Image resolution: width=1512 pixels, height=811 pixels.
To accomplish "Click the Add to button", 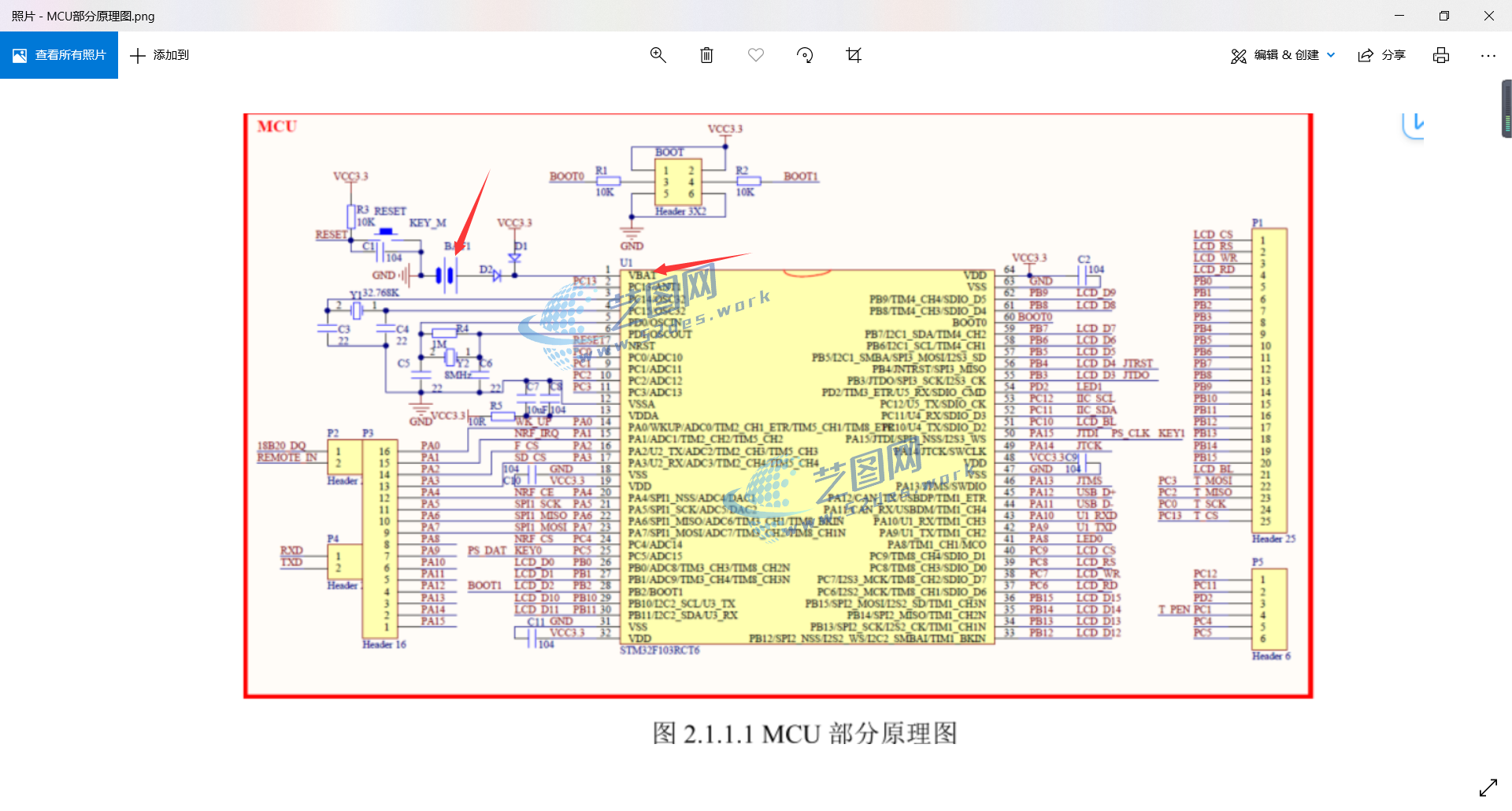I will point(159,55).
